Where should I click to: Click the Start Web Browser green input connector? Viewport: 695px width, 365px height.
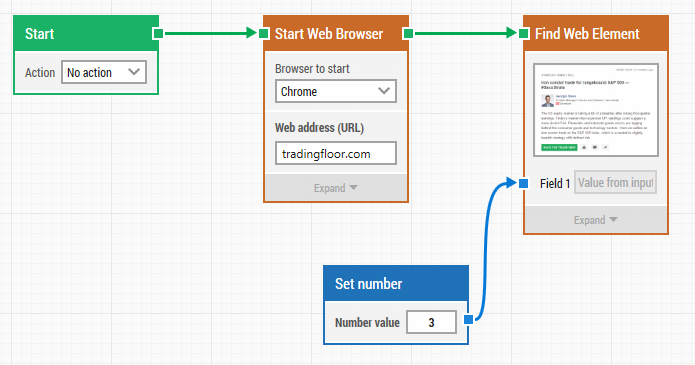pyautogui.click(x=264, y=33)
